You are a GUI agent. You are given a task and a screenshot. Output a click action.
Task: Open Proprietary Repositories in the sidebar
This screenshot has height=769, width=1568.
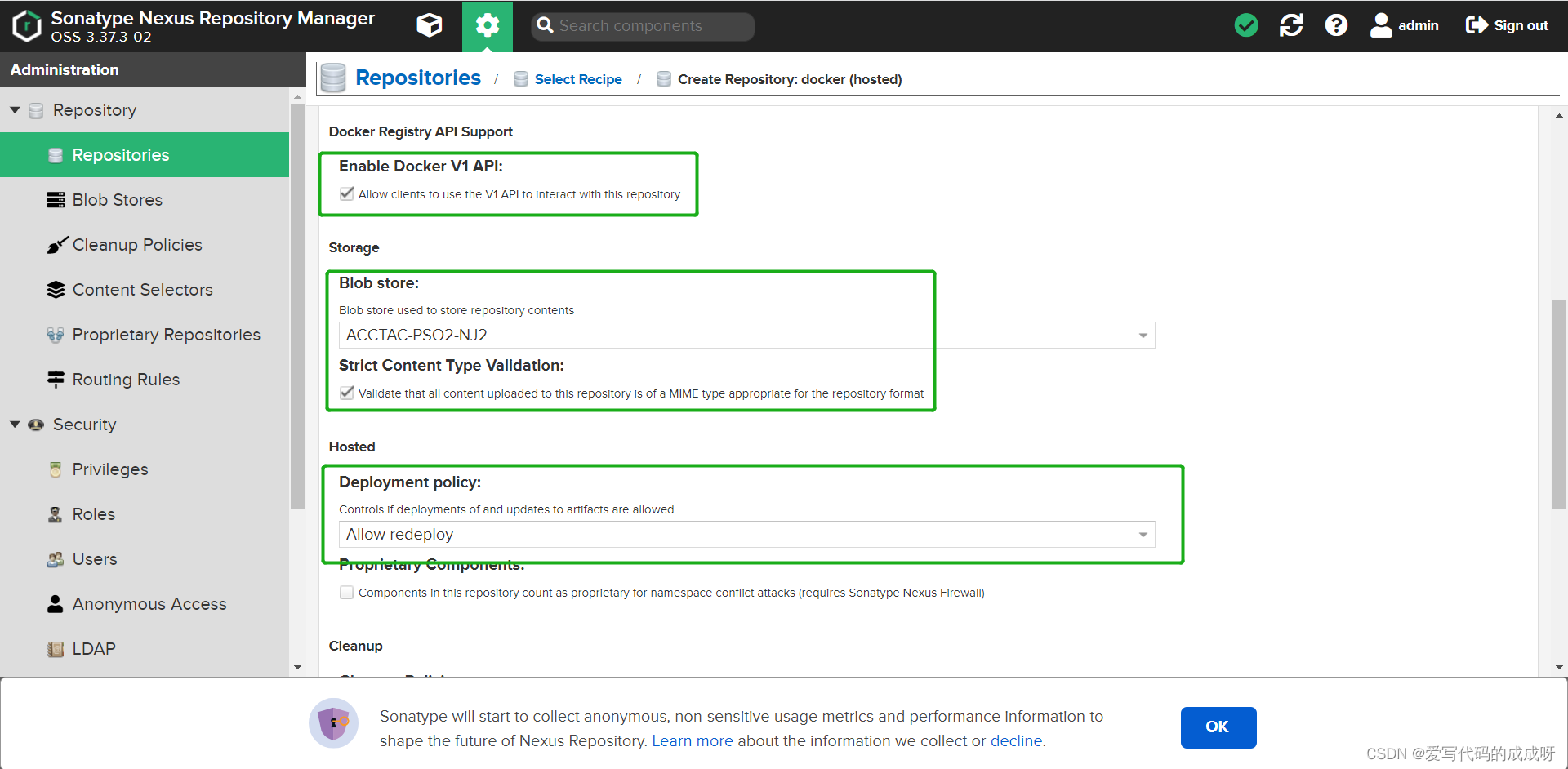(145, 335)
